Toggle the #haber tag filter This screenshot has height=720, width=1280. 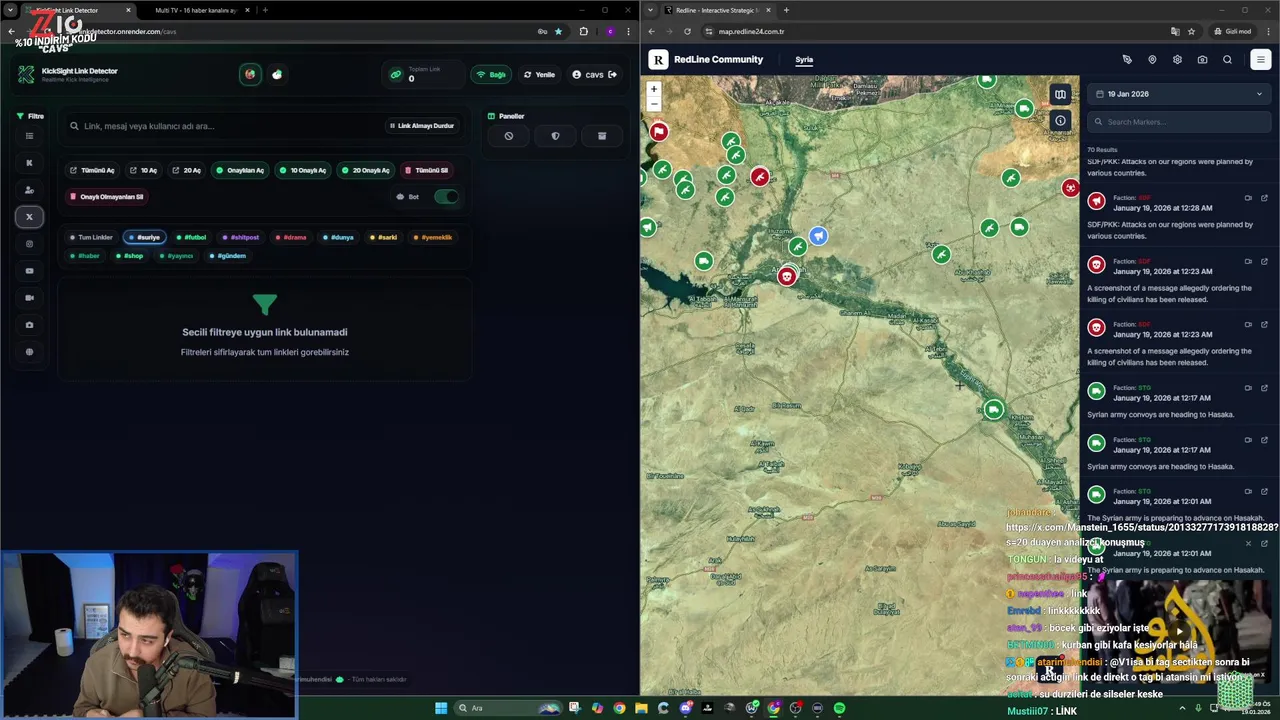[85, 256]
